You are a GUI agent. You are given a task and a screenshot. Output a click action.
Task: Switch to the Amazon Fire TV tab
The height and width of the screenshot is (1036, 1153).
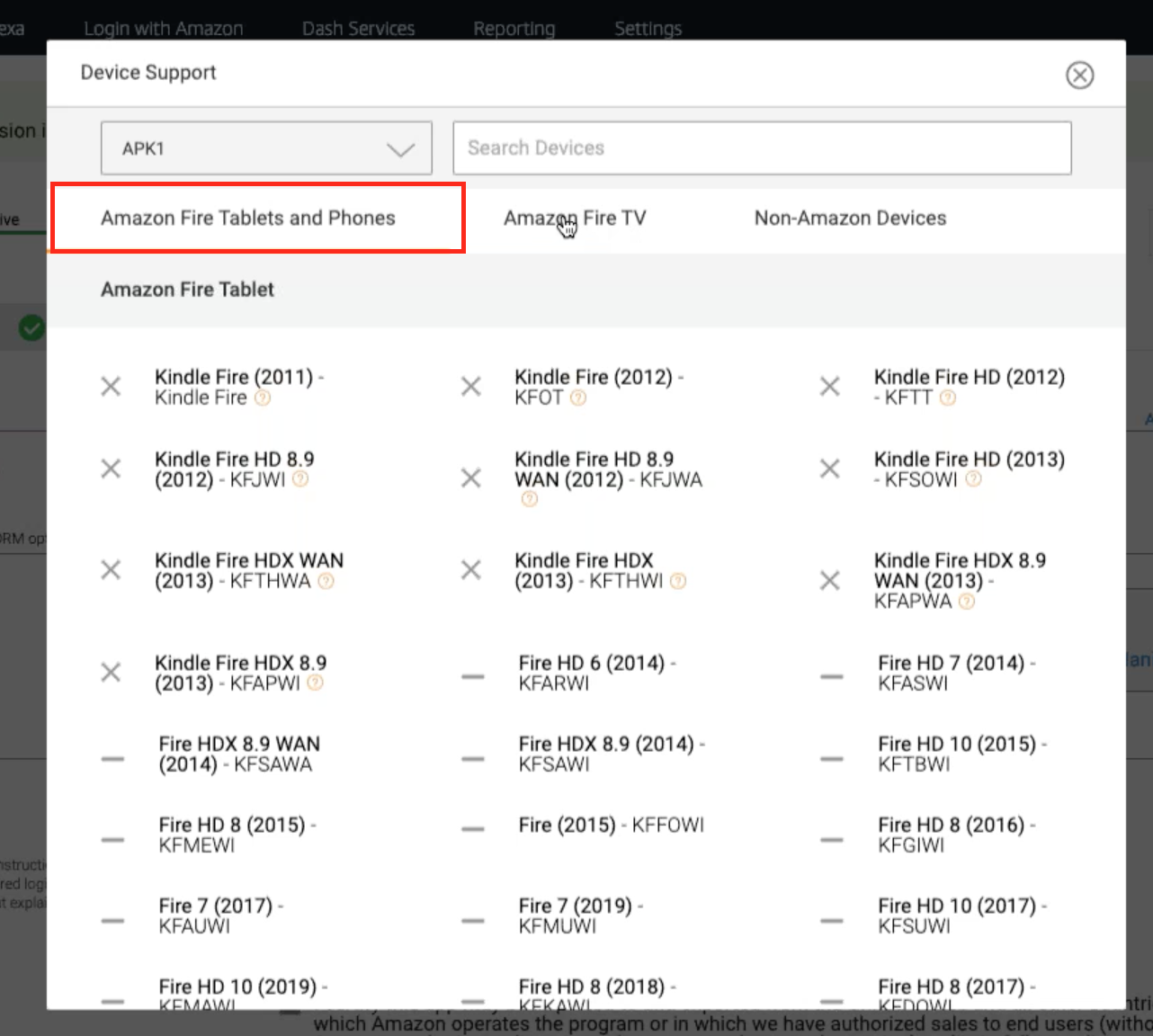575,218
